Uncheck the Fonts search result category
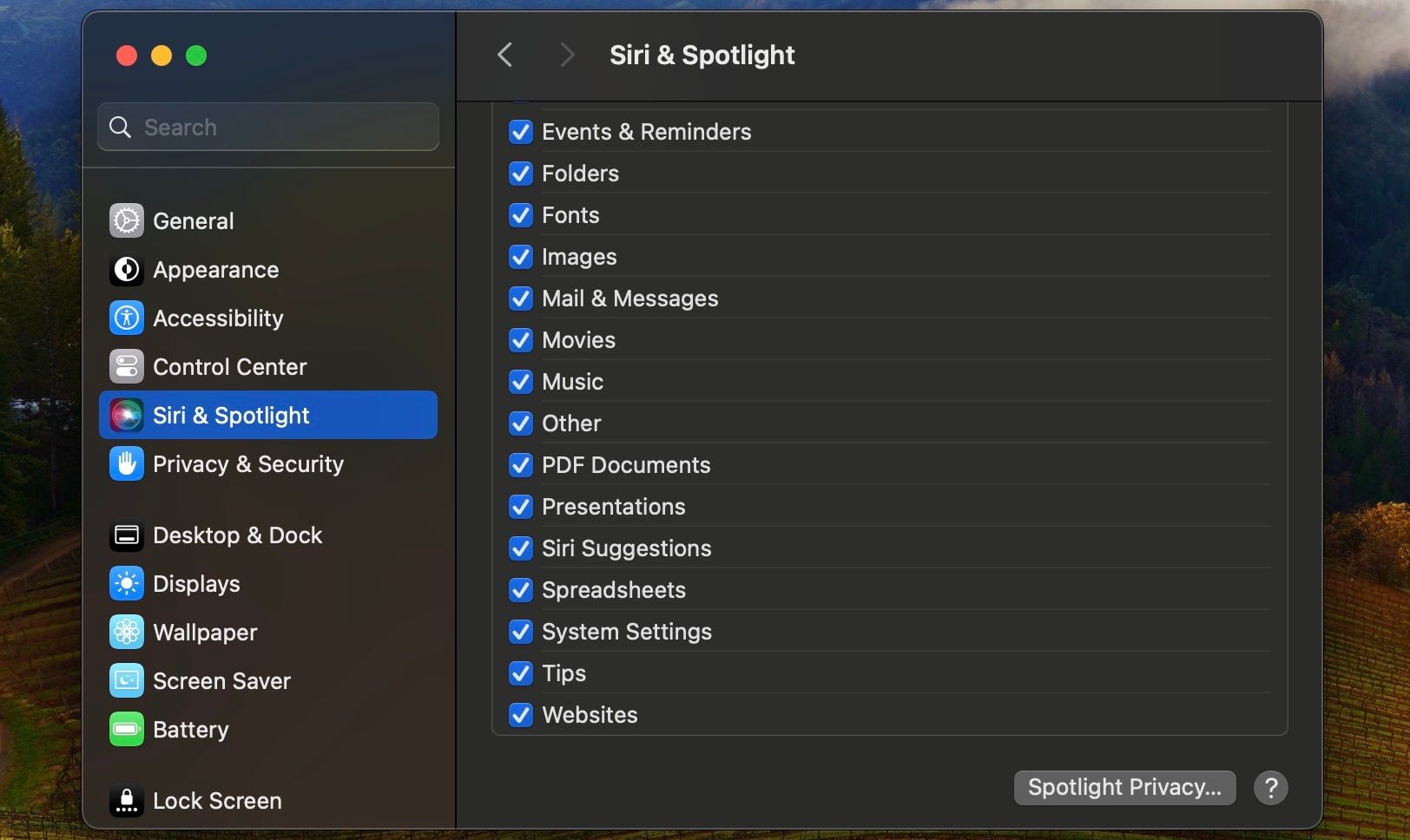This screenshot has width=1410, height=840. coord(520,215)
